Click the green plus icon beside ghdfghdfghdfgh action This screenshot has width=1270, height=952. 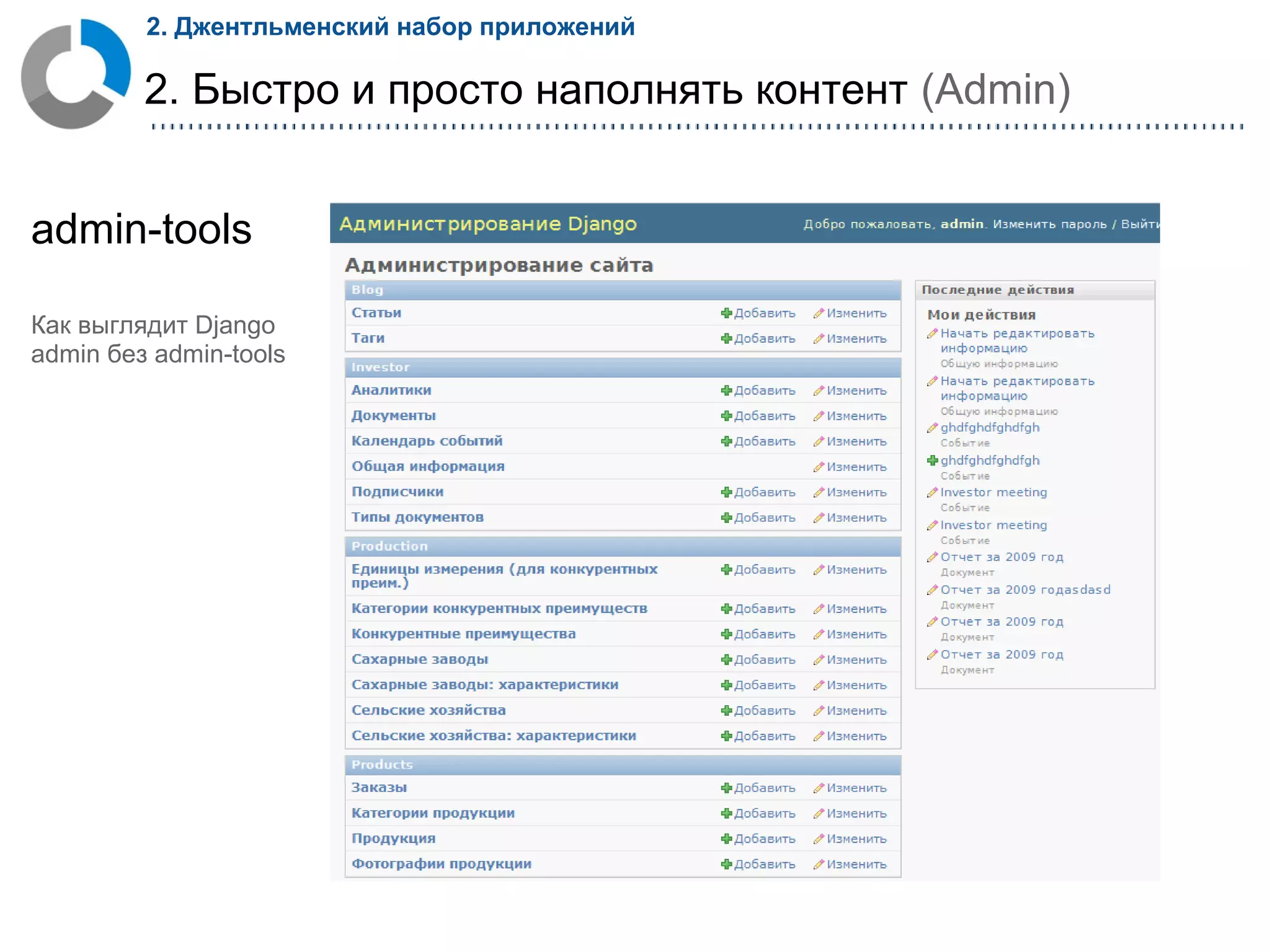(x=932, y=461)
